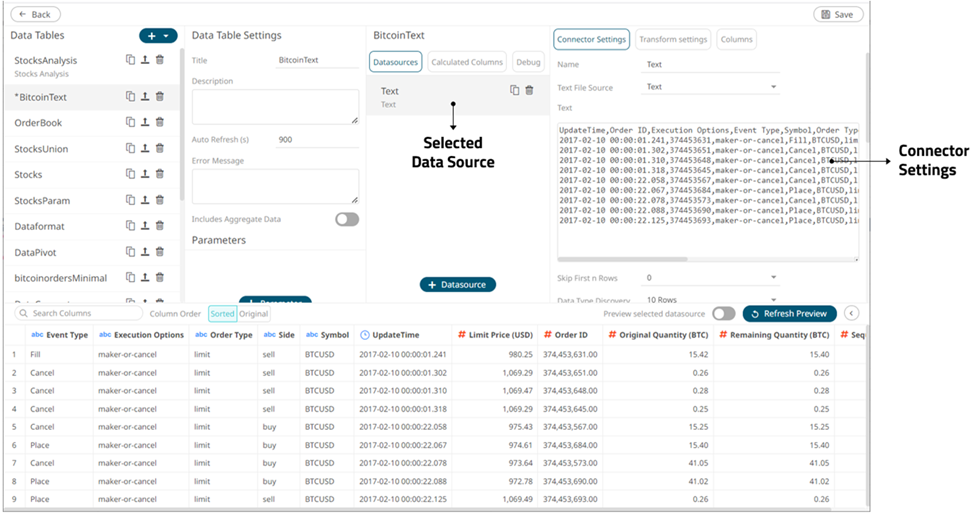Switch to Transform settings tab

point(672,40)
